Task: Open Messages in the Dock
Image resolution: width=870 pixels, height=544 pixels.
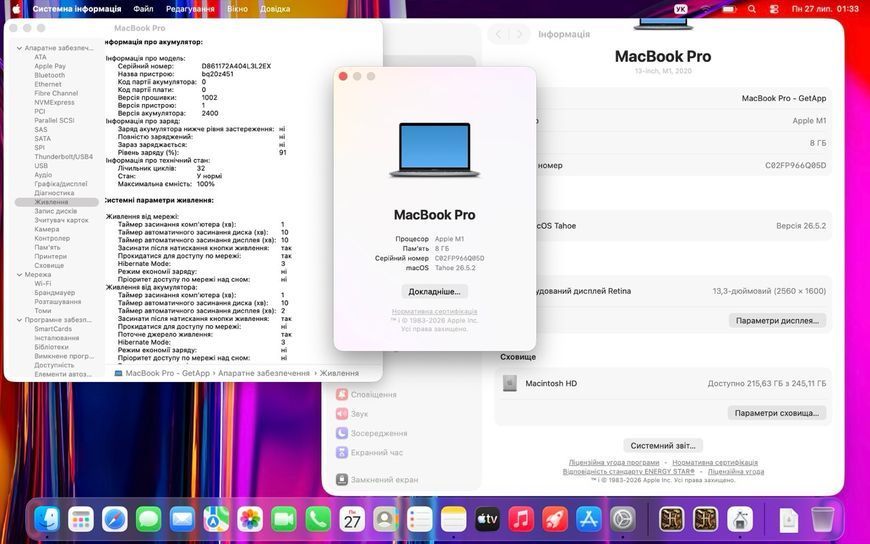Action: pos(149,520)
